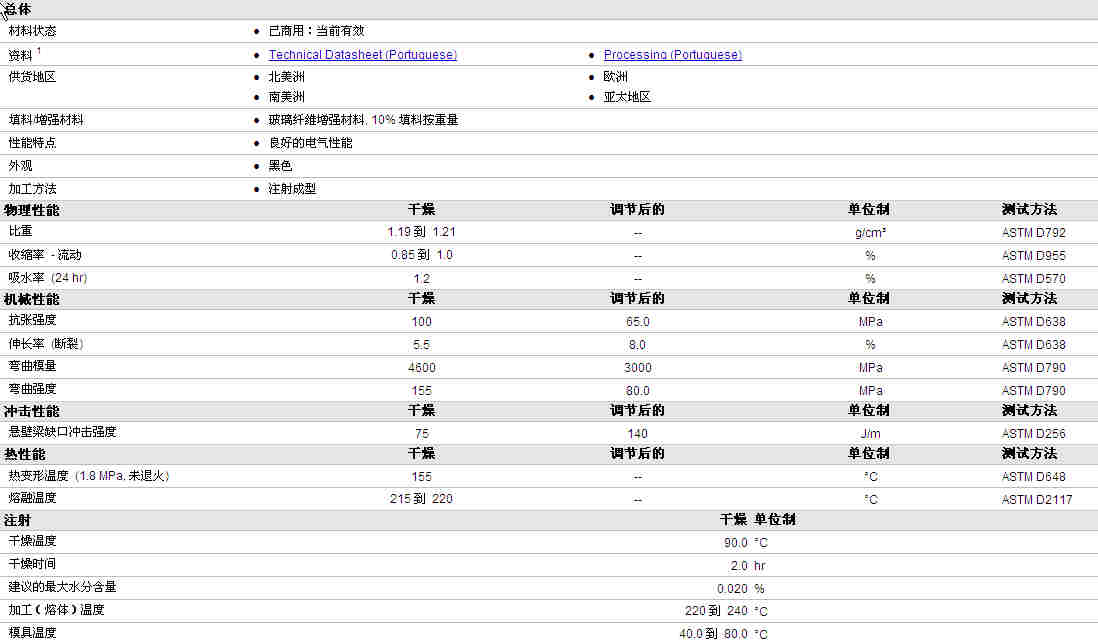Screen dimensions: 1098x644
Task: Select the "吸水率 (24 hr)" row label
Action: [48, 278]
